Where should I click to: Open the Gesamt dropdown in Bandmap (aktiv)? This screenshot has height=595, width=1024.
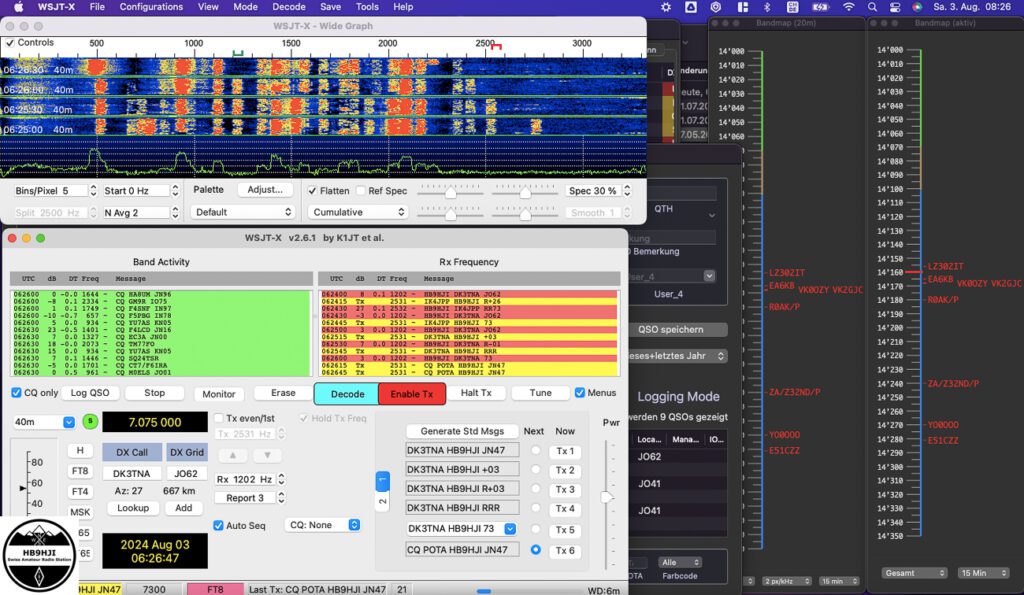(913, 573)
